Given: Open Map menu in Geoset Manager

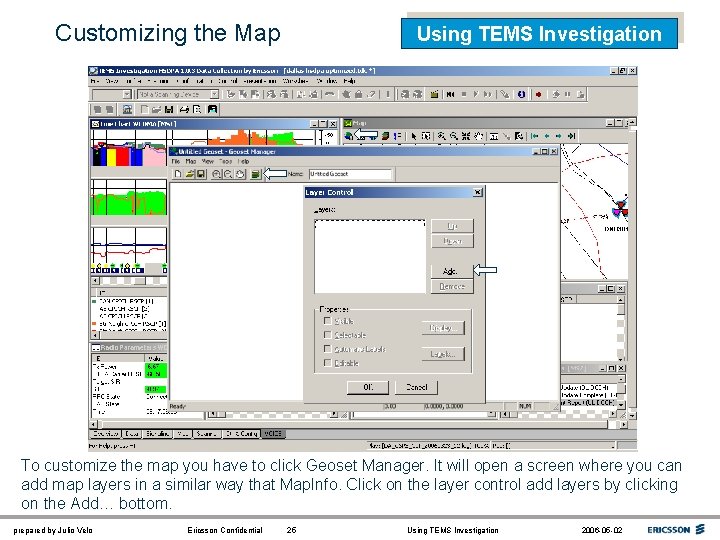Looking at the screenshot, I should (x=191, y=162).
